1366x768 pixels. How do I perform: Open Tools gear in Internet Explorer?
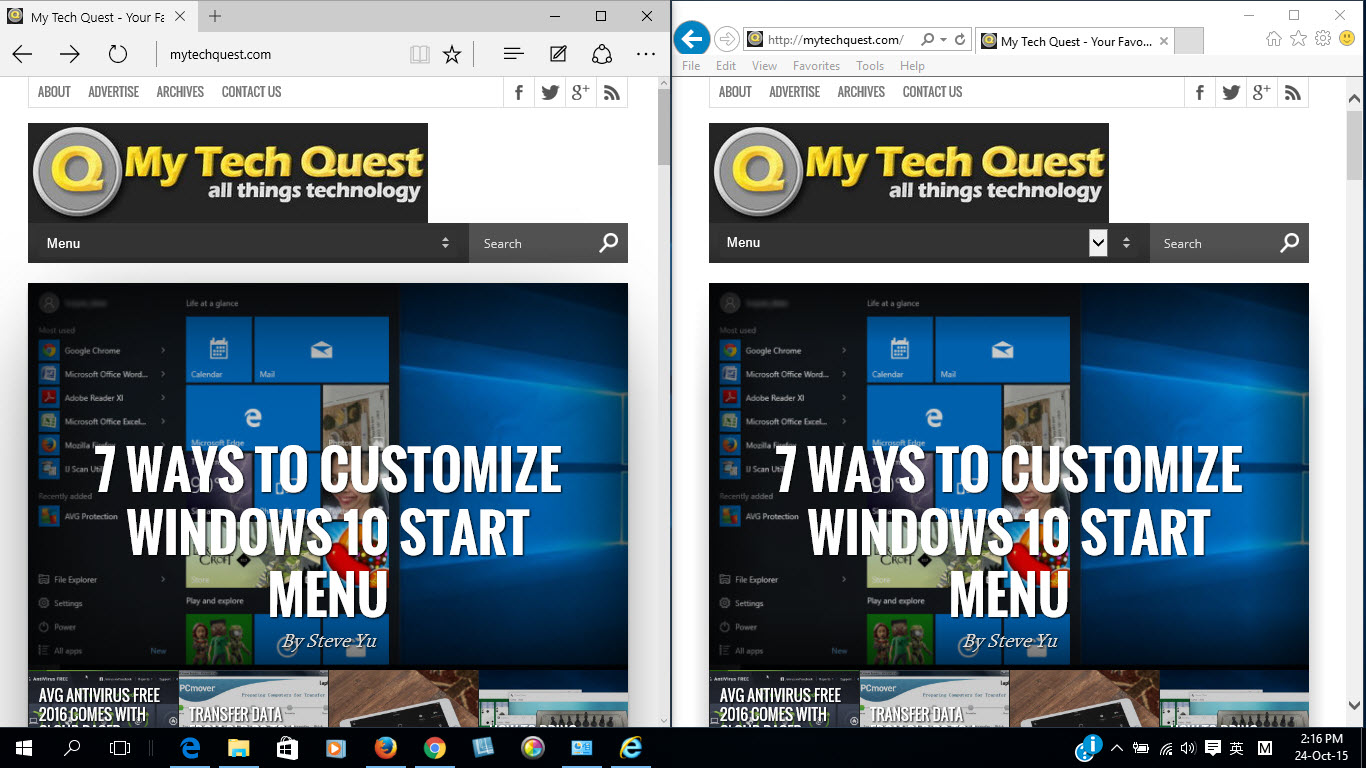click(1322, 39)
